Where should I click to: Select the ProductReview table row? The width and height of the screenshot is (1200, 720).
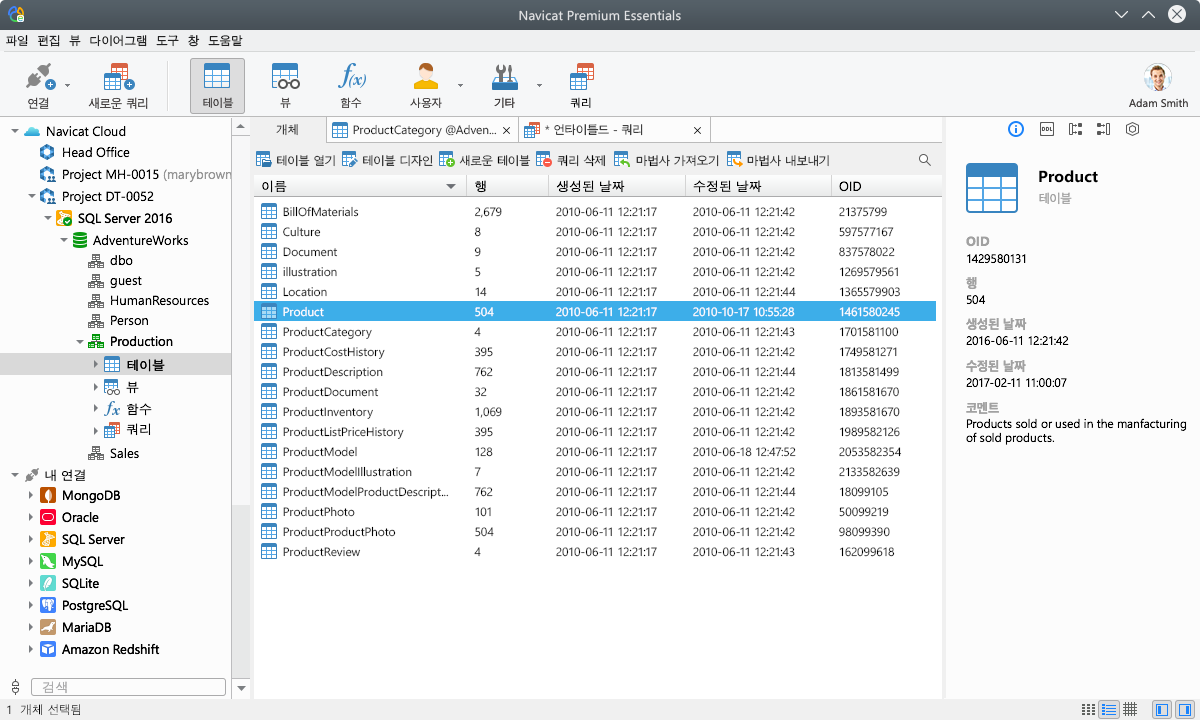click(x=595, y=552)
